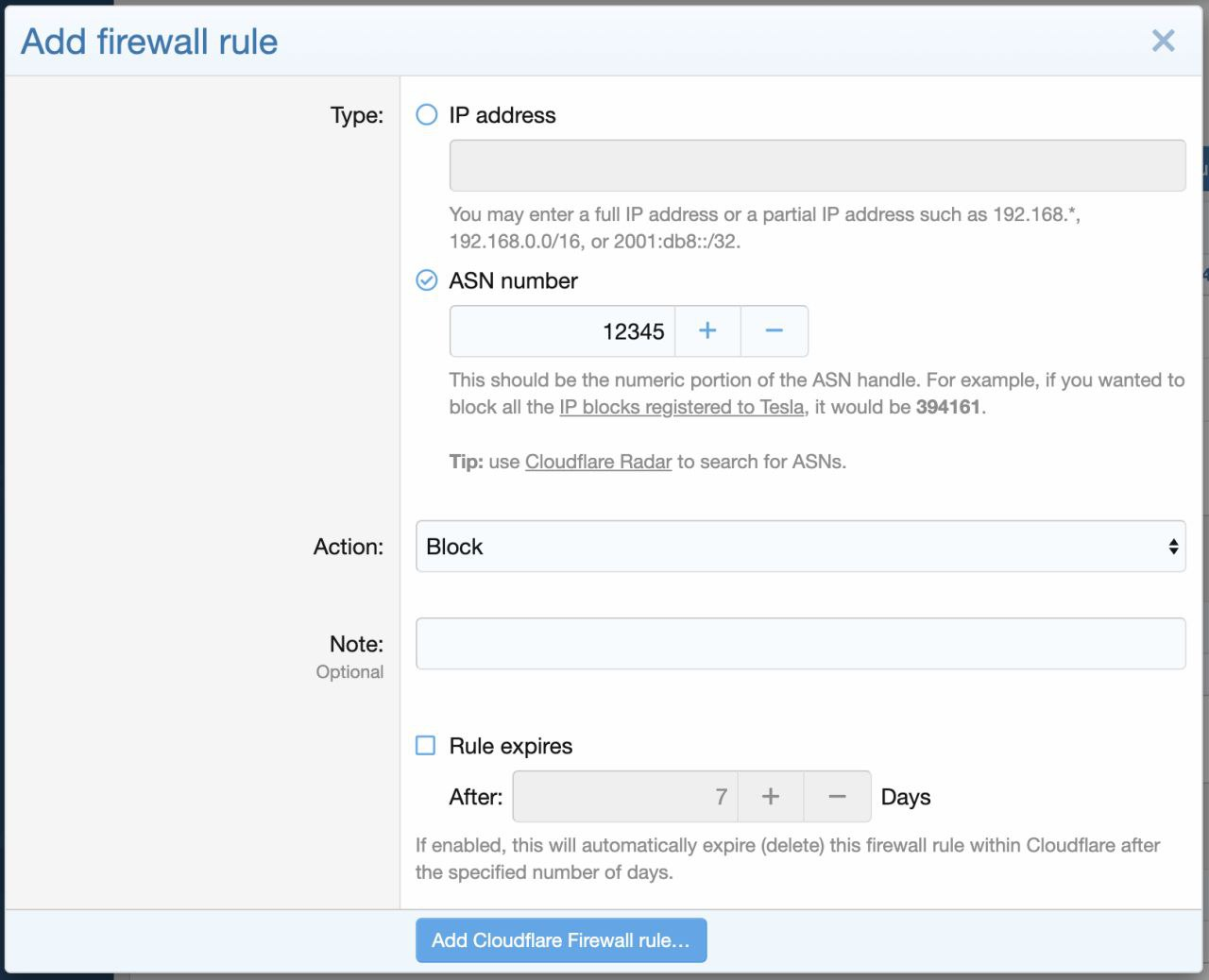The width and height of the screenshot is (1209, 980).
Task: Focus the ASN number field containing 12345
Action: click(x=562, y=331)
